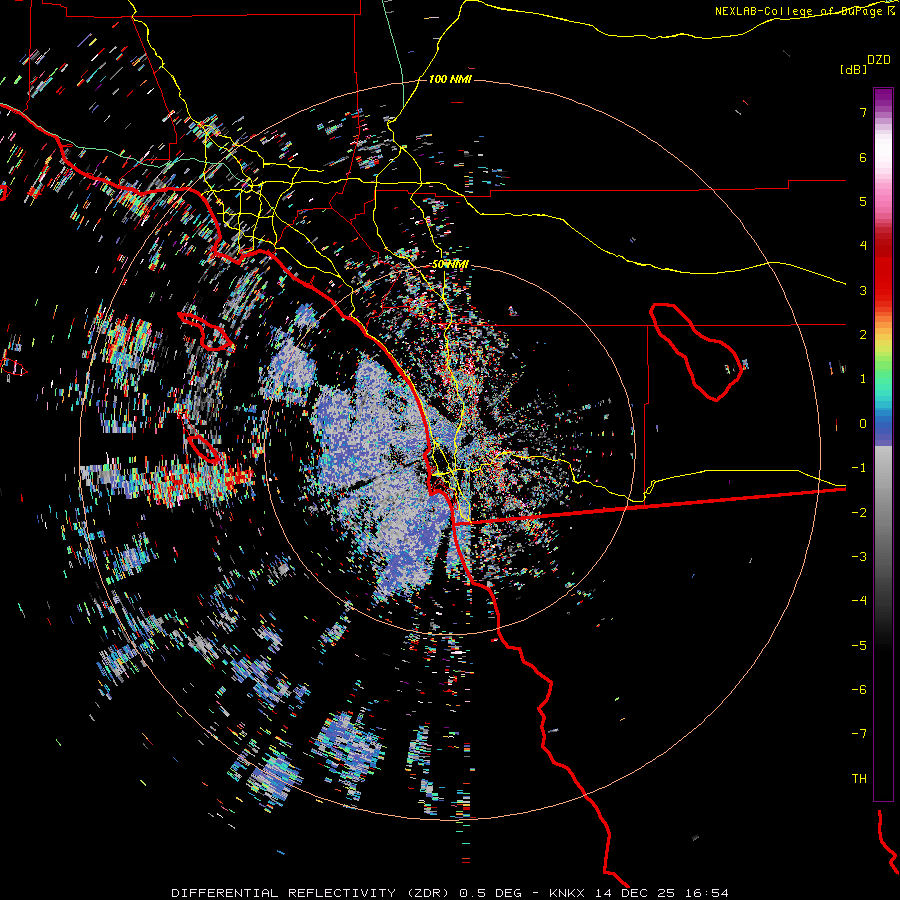Click the -2 value on the color scale

(x=859, y=513)
